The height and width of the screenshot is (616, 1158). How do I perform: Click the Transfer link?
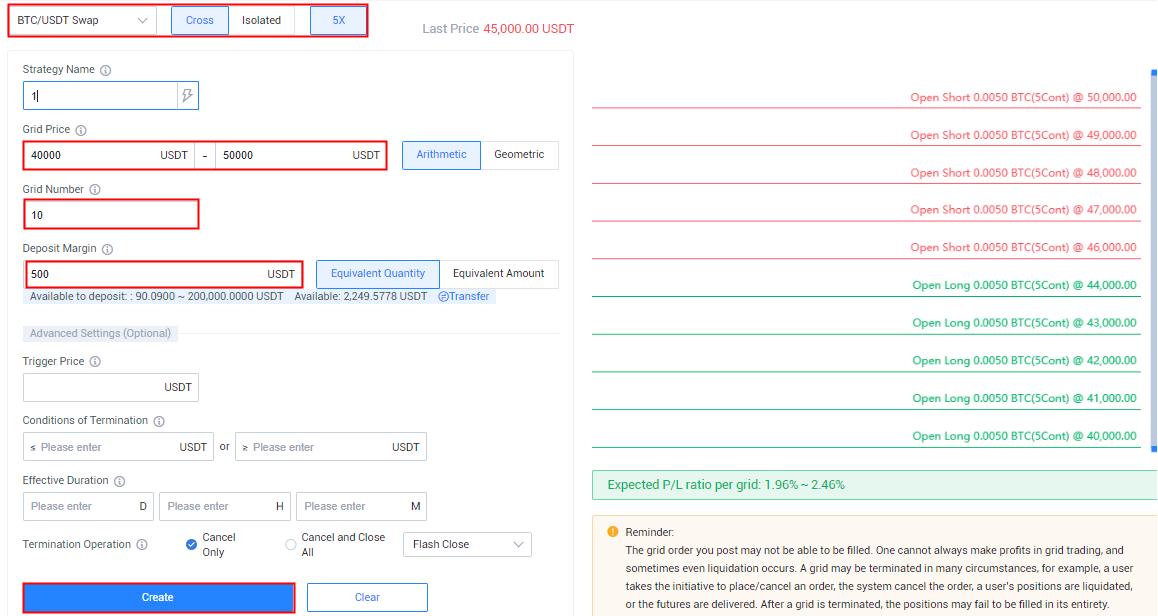pyautogui.click(x=464, y=296)
